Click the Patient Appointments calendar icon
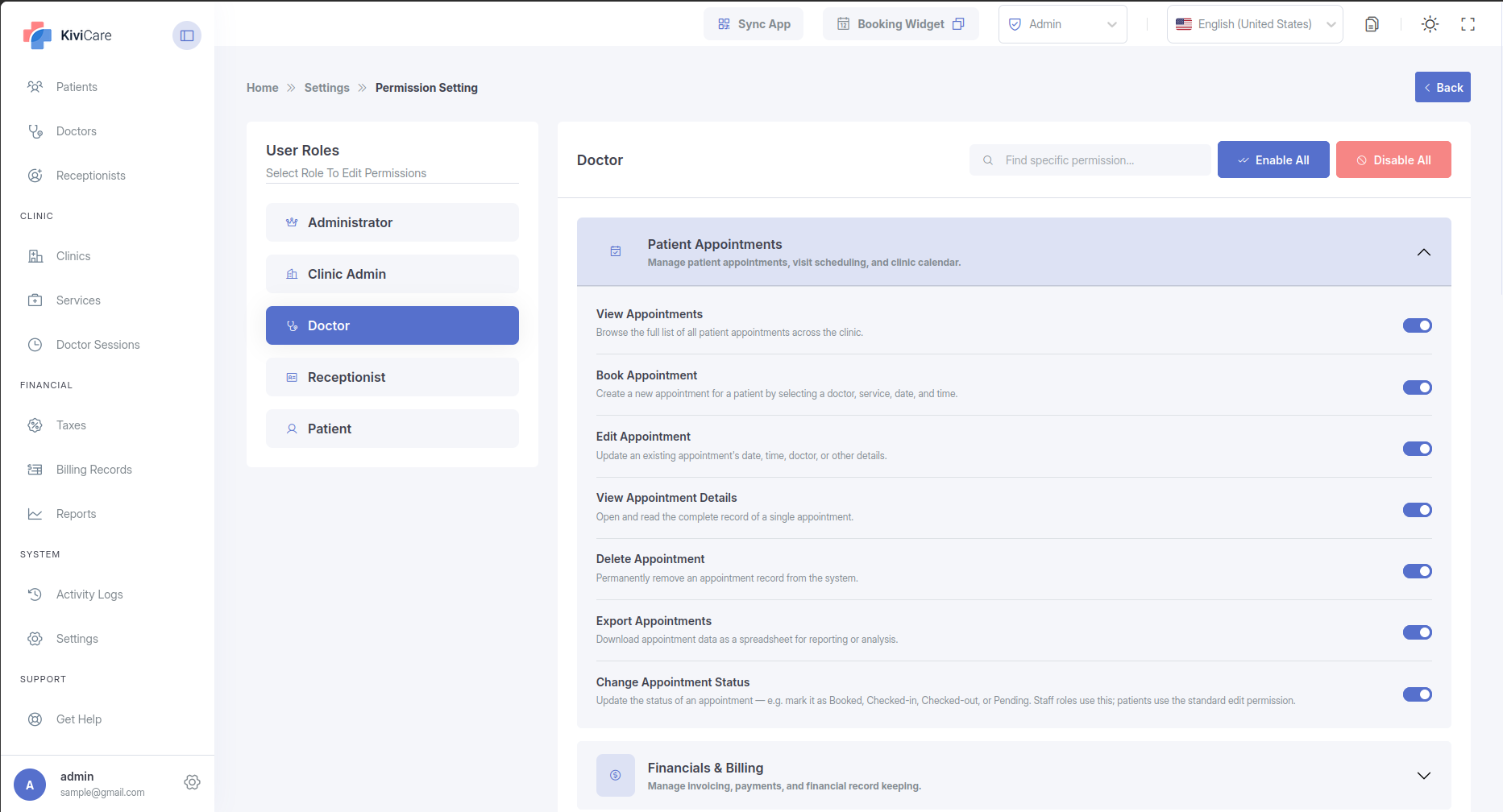The image size is (1503, 812). (616, 251)
